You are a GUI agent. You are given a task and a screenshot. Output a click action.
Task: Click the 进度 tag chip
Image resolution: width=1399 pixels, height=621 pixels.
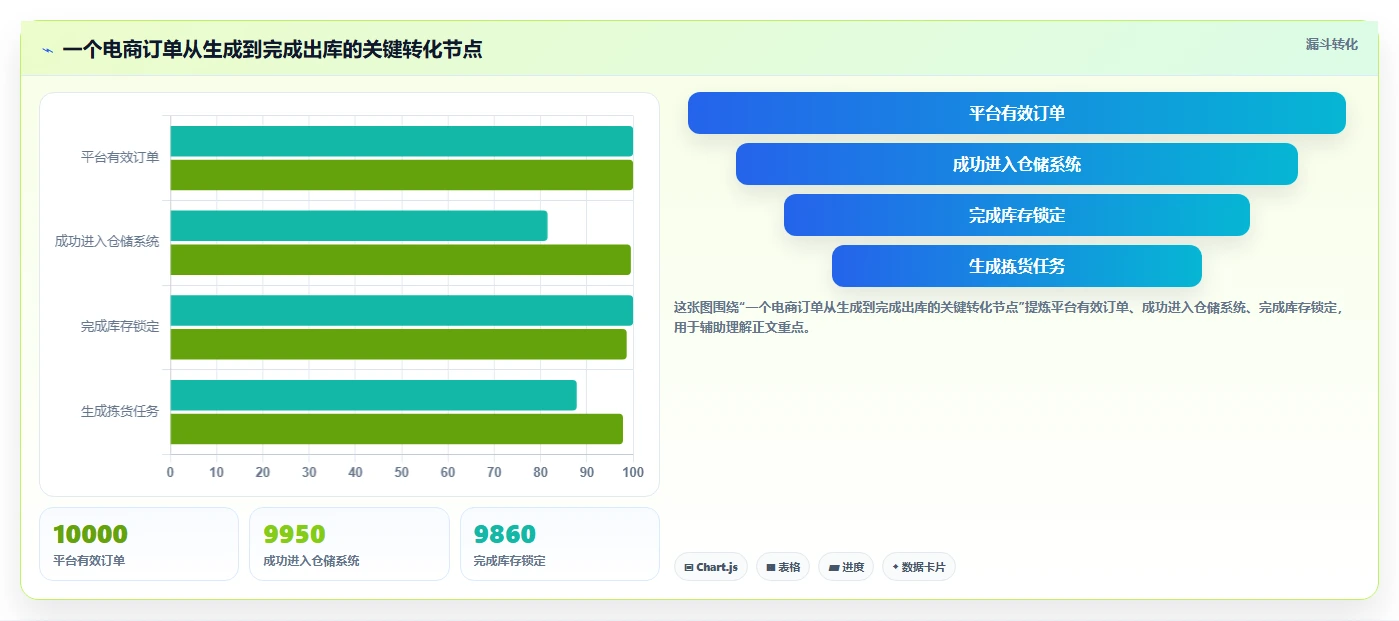pyautogui.click(x=846, y=567)
